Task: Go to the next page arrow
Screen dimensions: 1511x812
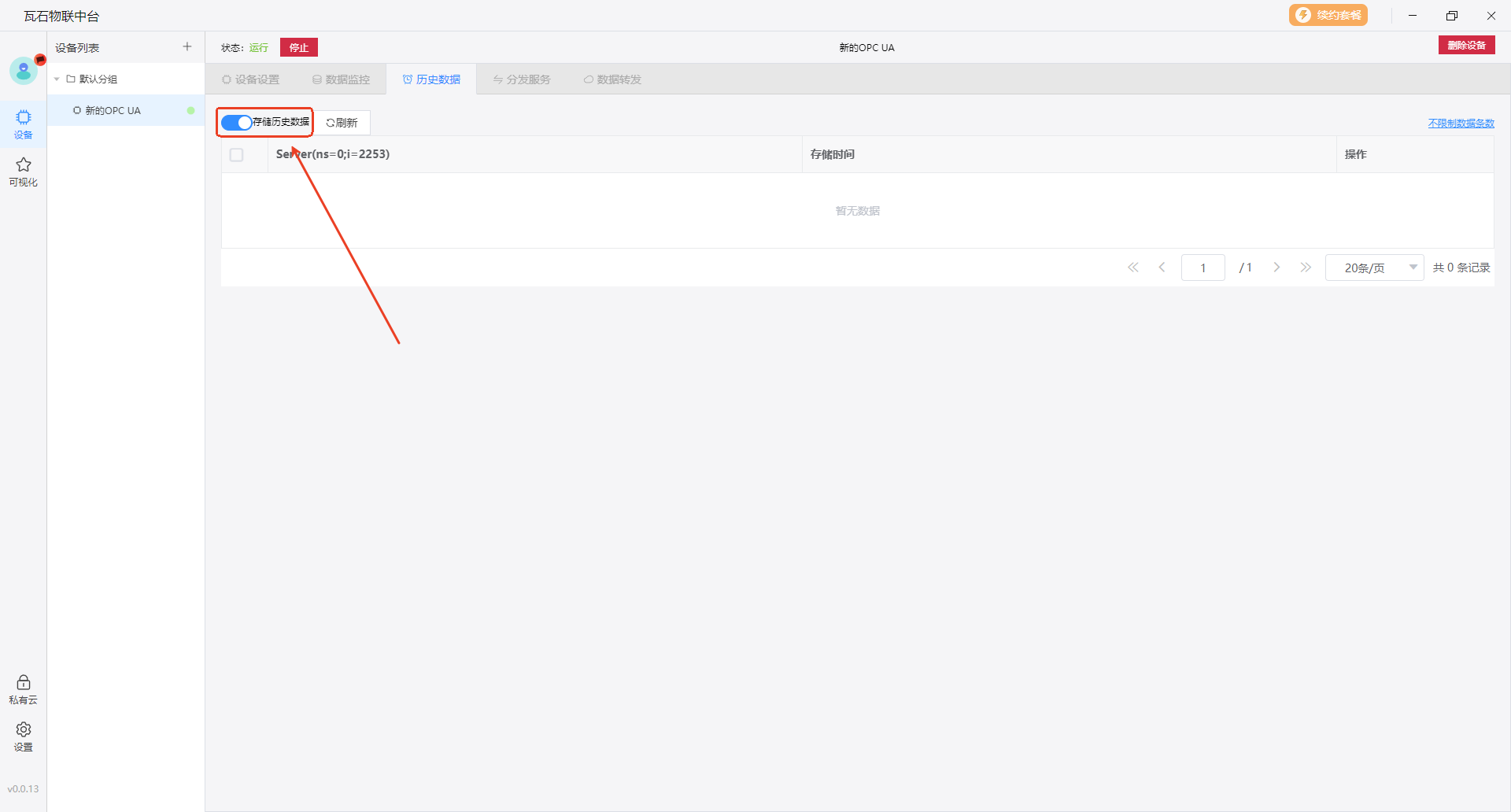Action: coord(1276,268)
